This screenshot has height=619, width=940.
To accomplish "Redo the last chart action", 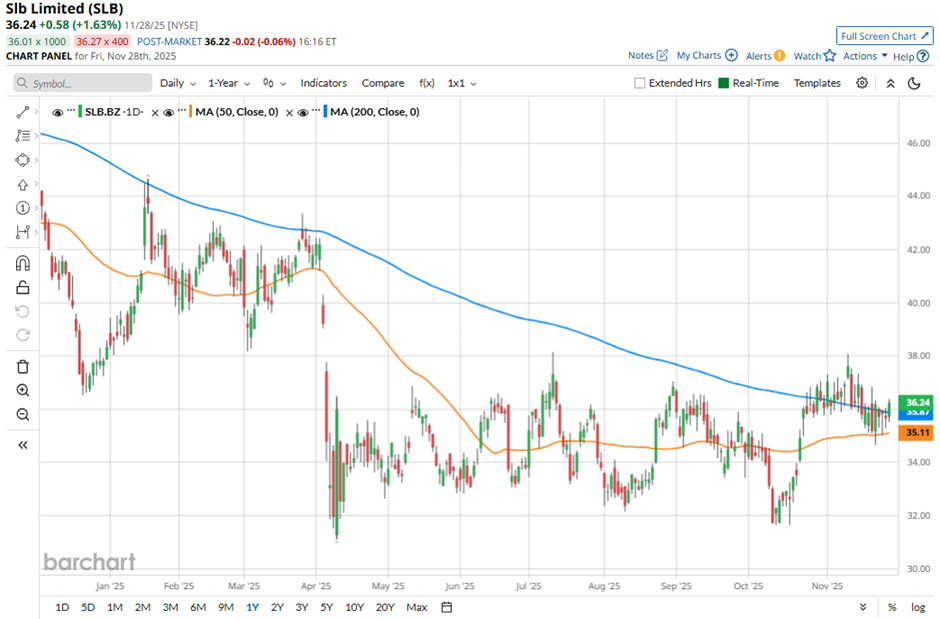I will 23,335.
